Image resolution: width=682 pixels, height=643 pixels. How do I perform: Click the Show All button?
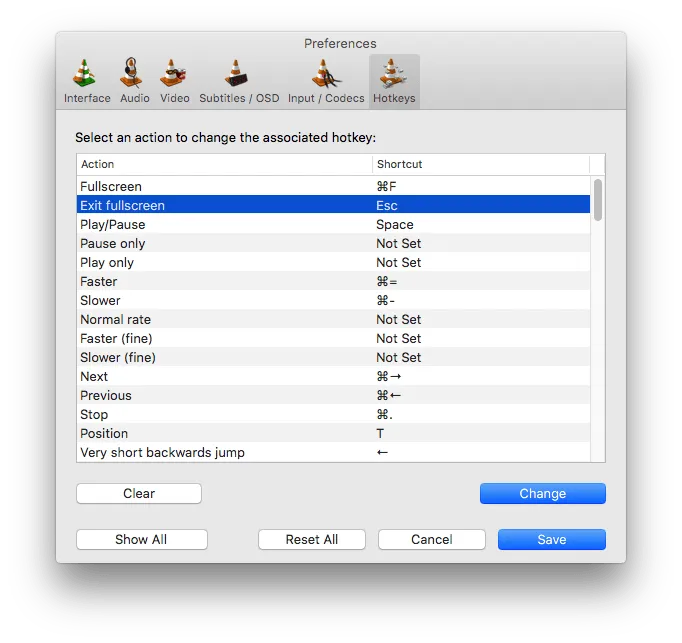(141, 539)
